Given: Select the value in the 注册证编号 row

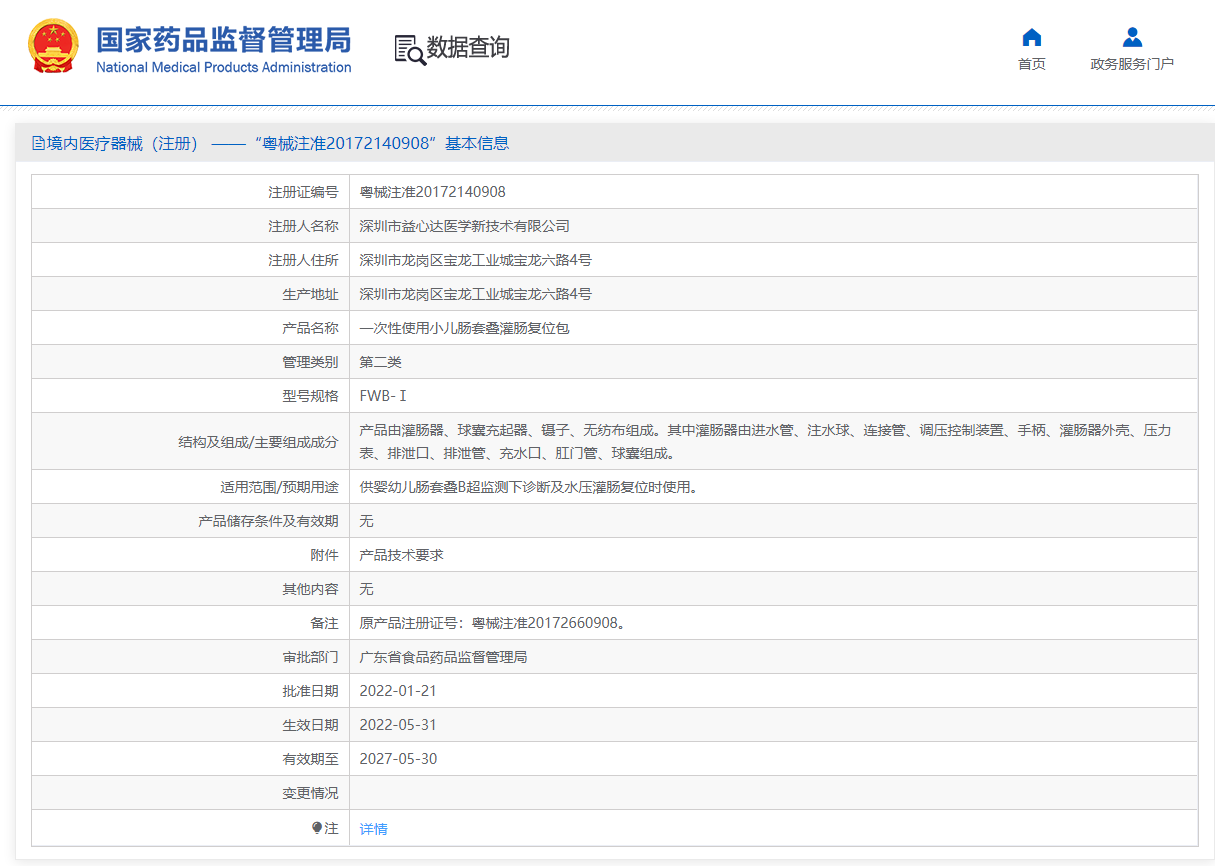Looking at the screenshot, I should point(432,192).
